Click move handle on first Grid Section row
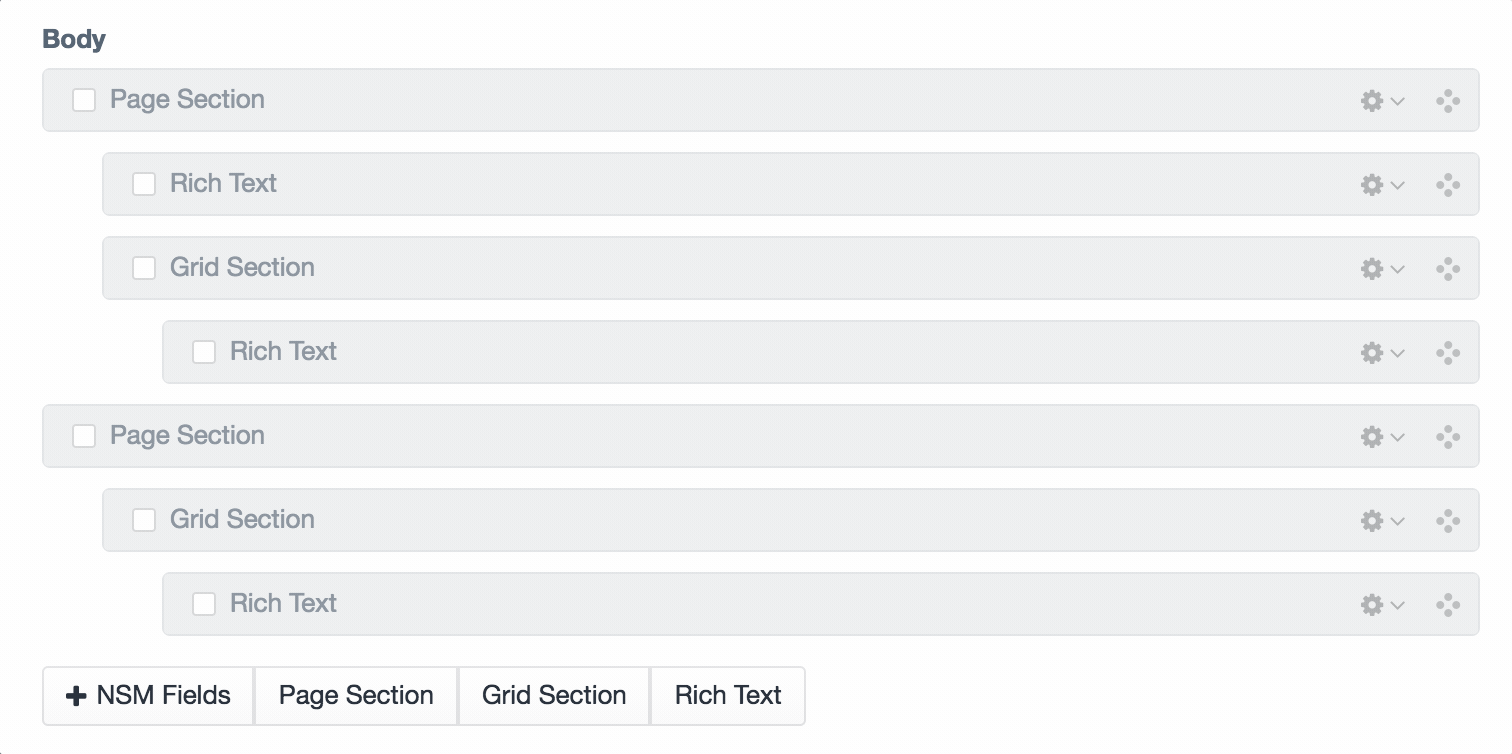The image size is (1512, 754). (1447, 269)
